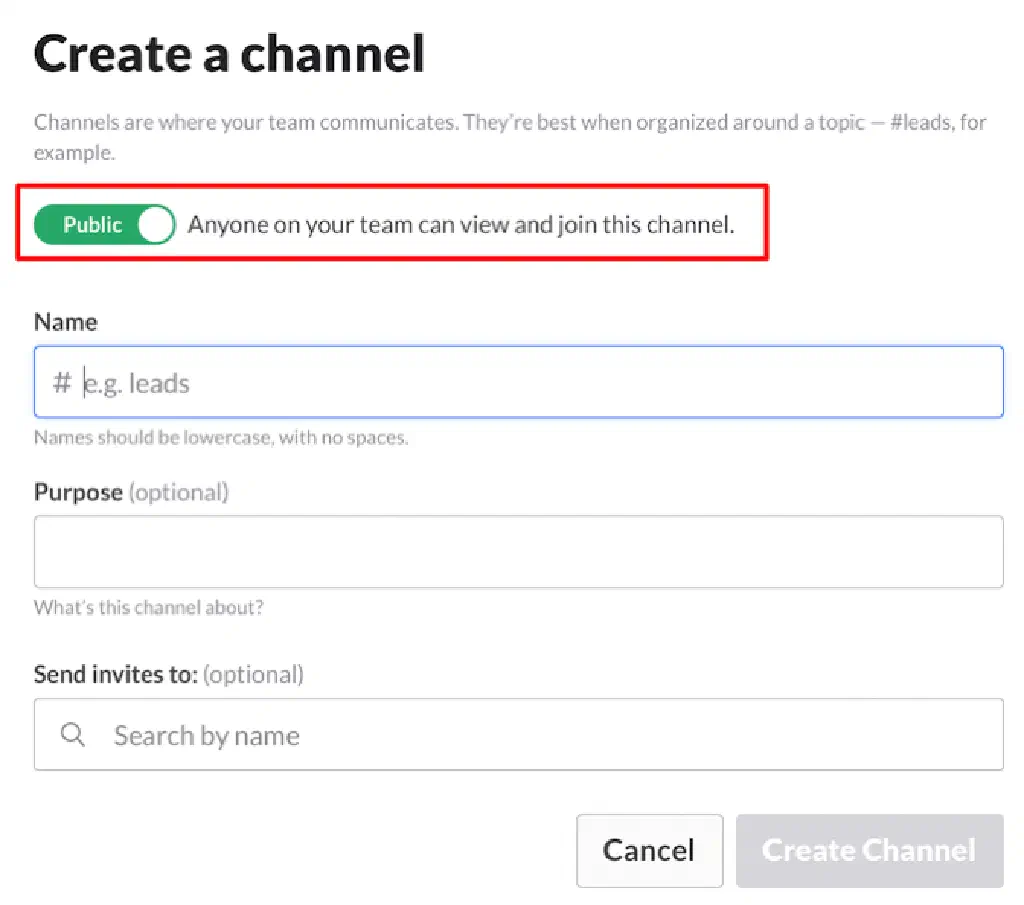This screenshot has height=905, width=1024.
Task: Click the 'Create a channel' heading
Action: (230, 53)
